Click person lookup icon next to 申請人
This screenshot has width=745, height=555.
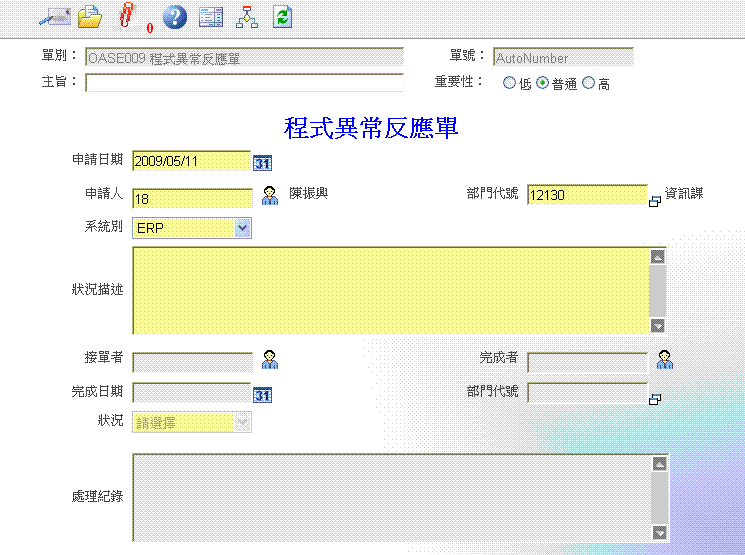(270, 195)
